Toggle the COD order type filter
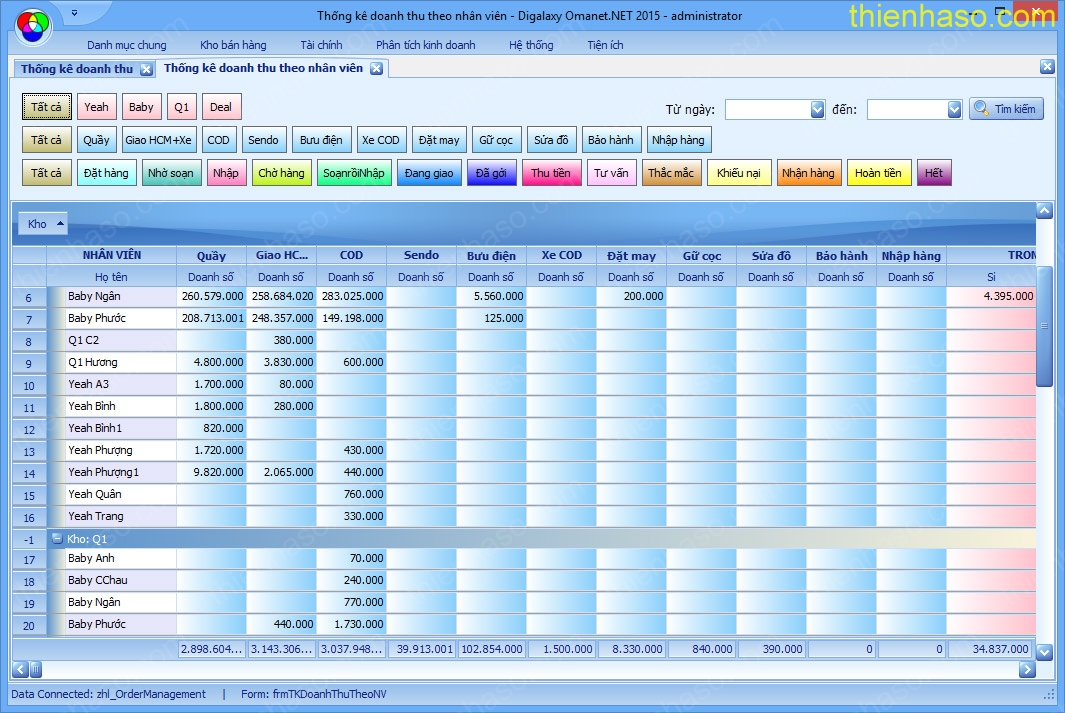Image resolution: width=1065 pixels, height=713 pixels. click(218, 140)
